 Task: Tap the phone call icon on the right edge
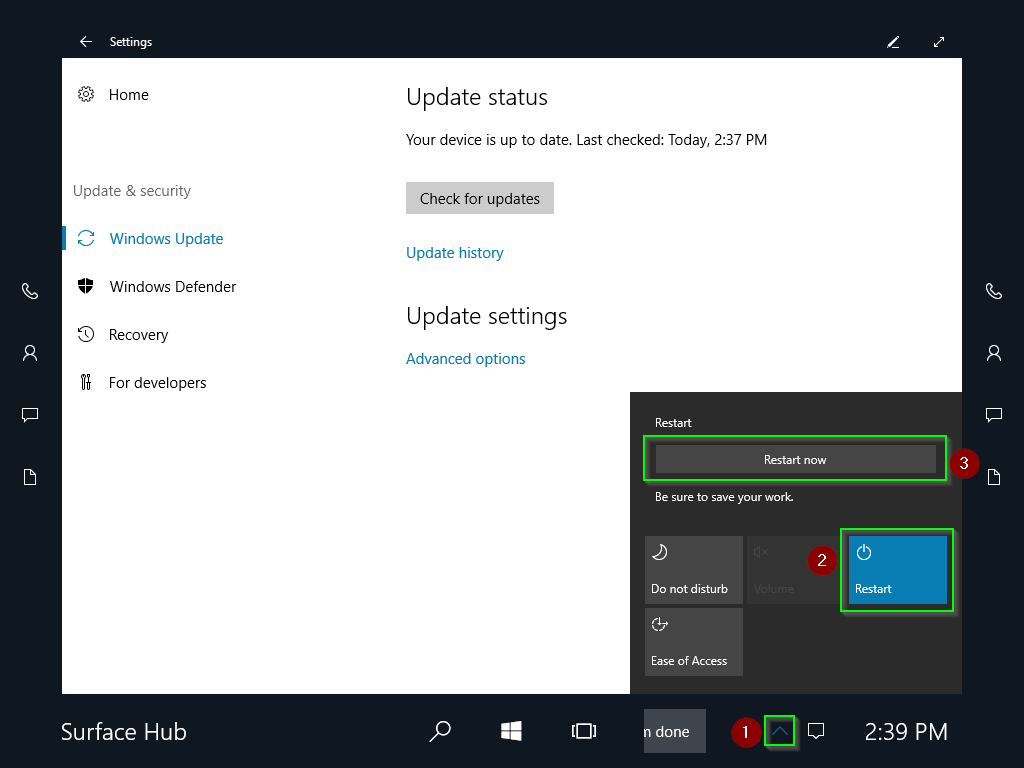click(x=993, y=291)
